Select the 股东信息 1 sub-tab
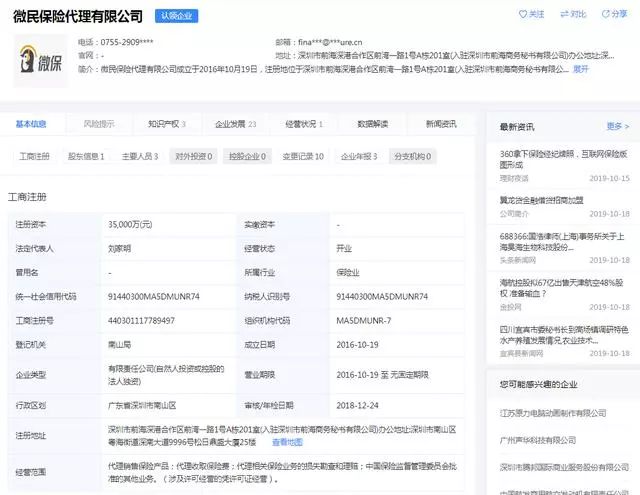Image resolution: width=640 pixels, height=495 pixels. pos(86,156)
